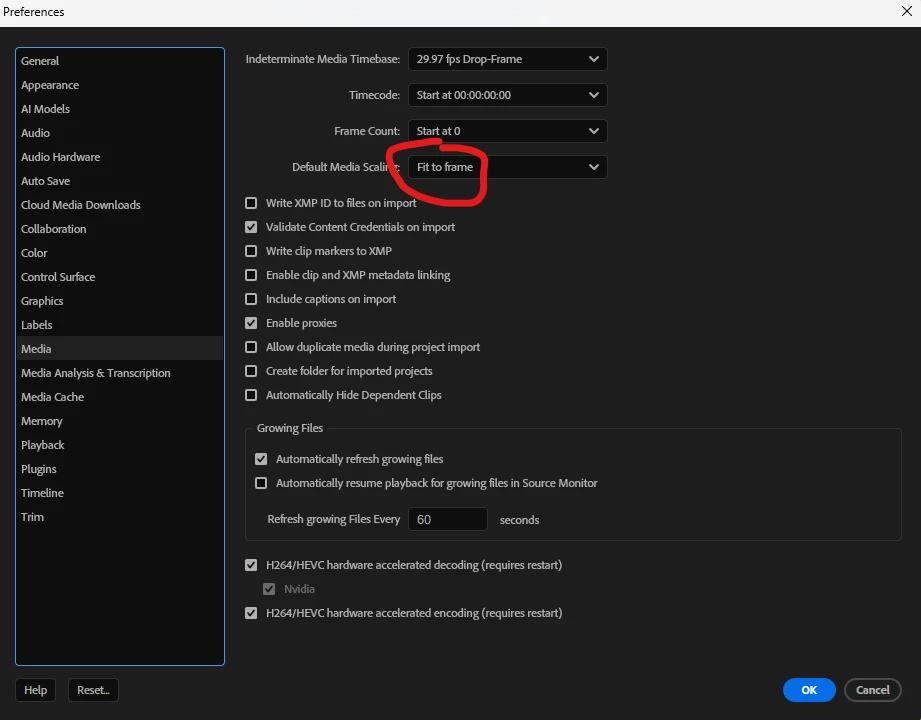Enable Automatically Hide Dependent Clips
The height and width of the screenshot is (720, 921).
(x=251, y=395)
